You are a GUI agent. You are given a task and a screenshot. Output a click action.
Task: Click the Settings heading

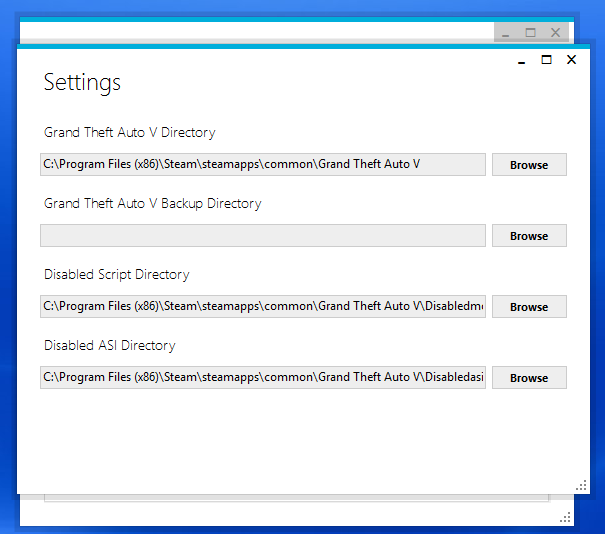[82, 83]
